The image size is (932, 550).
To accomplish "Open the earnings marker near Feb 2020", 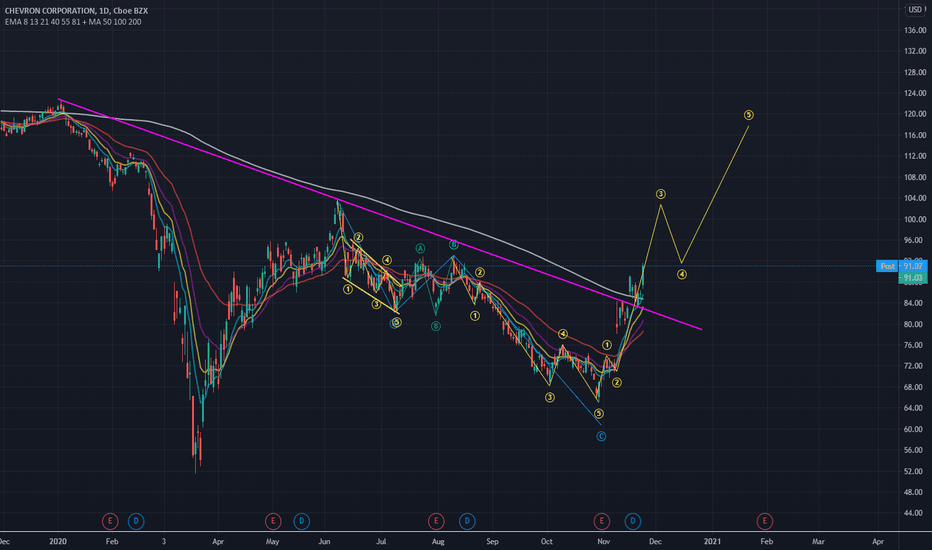I will (x=110, y=521).
